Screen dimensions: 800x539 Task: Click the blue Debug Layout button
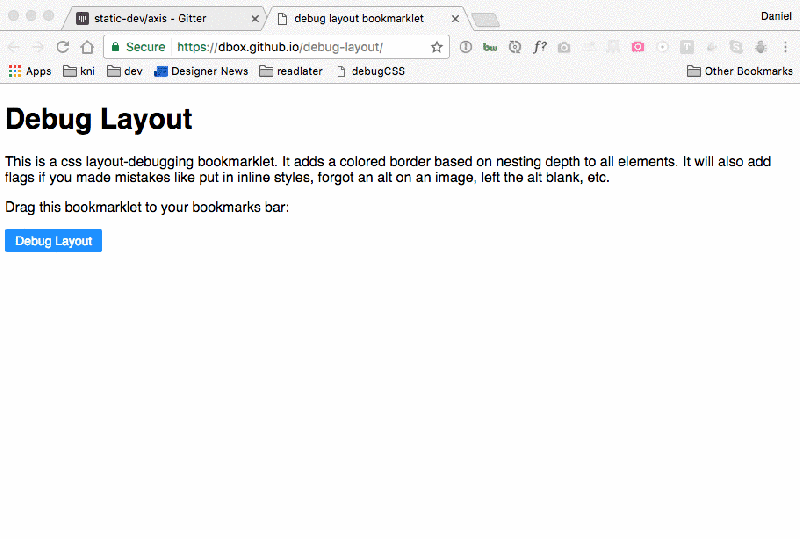coord(54,240)
